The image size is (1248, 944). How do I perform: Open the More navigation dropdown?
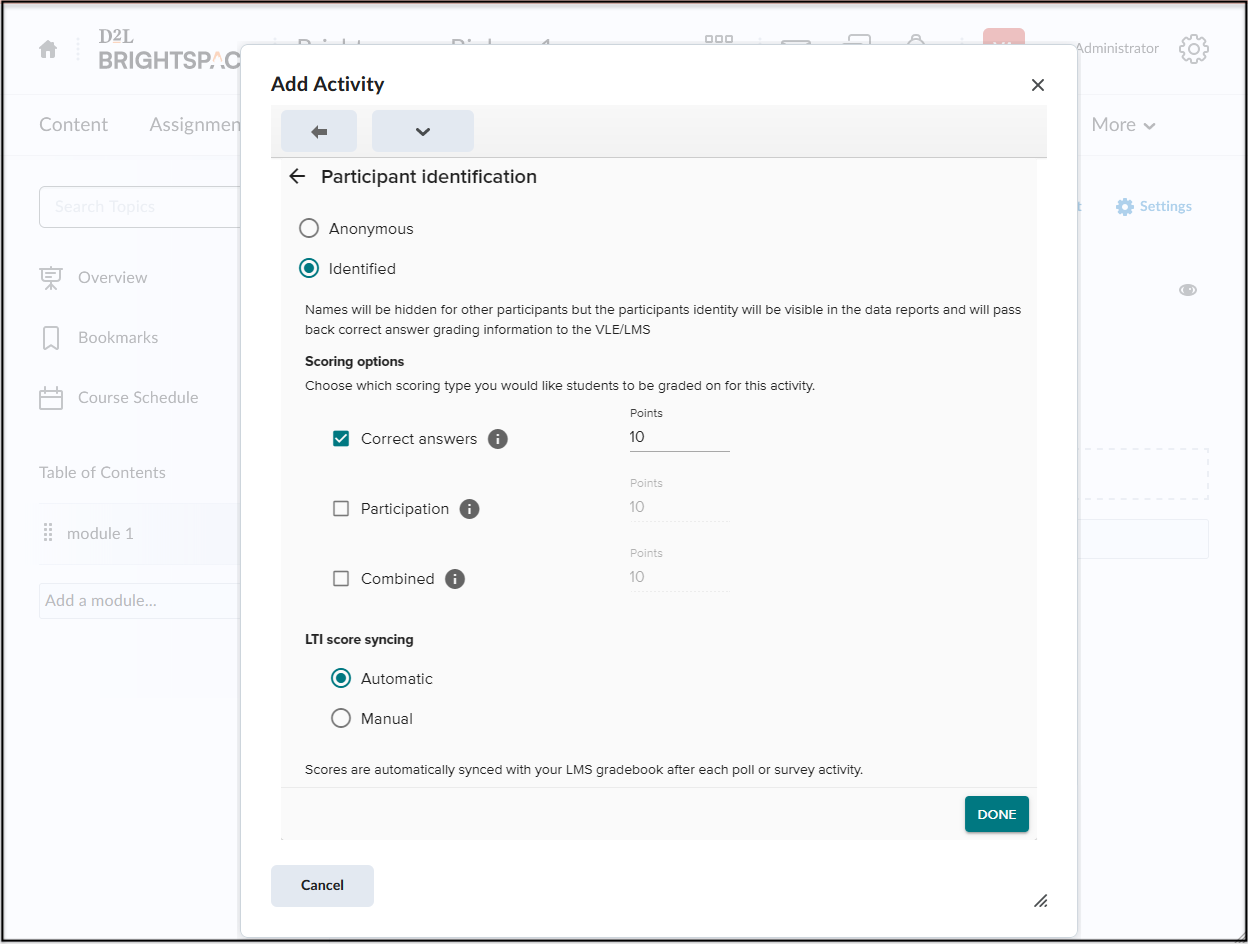pyautogui.click(x=1122, y=125)
